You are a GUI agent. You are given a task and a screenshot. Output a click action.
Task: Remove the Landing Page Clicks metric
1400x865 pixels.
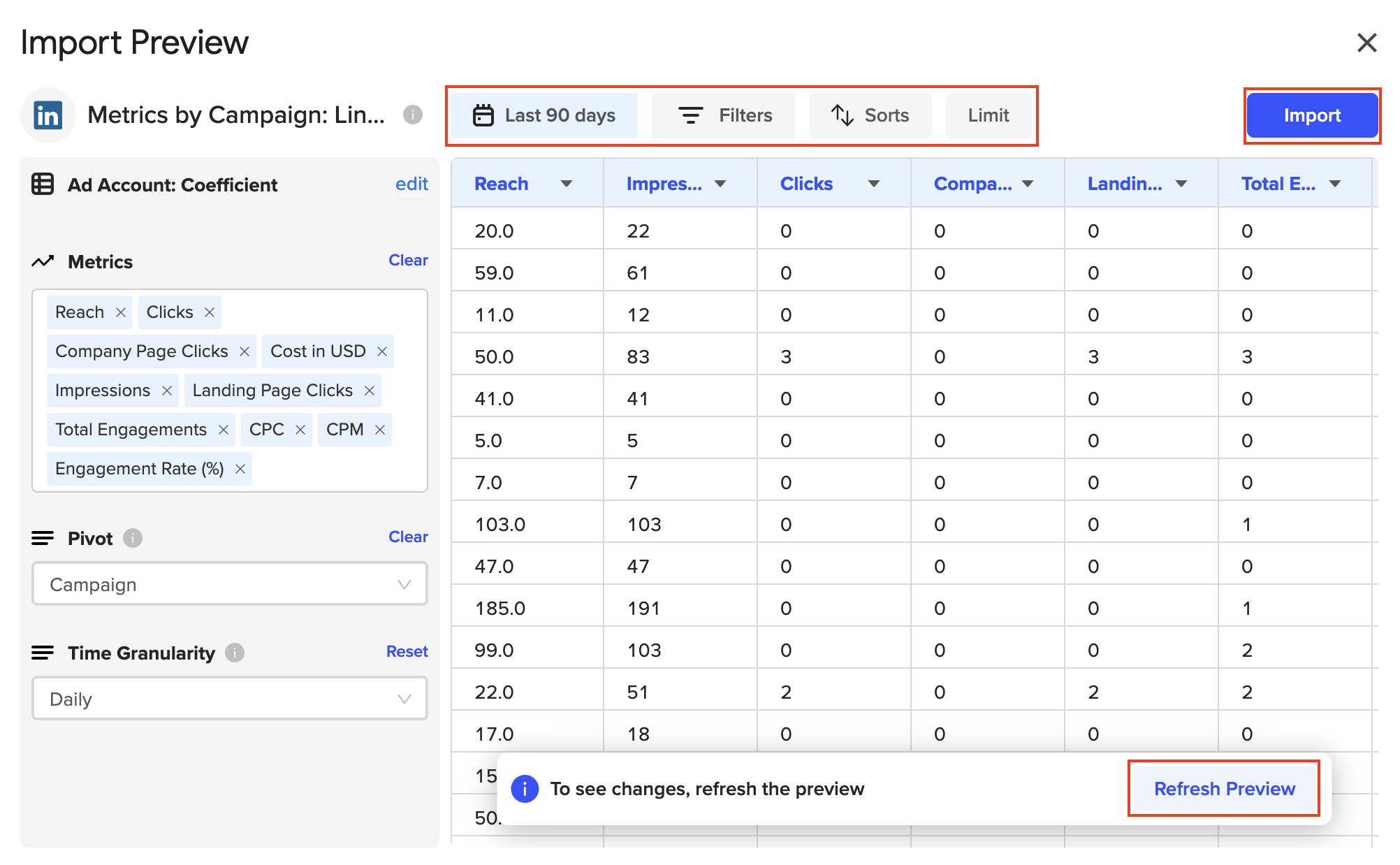(x=370, y=391)
